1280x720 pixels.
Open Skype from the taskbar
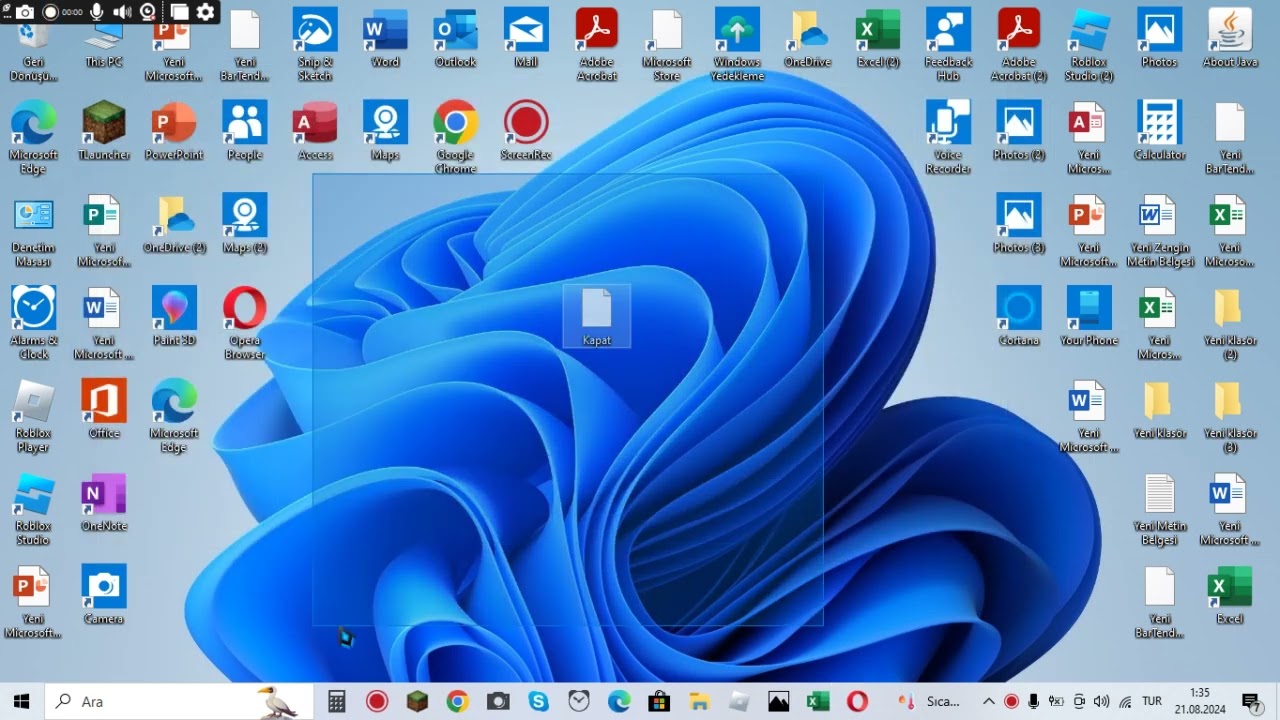538,702
